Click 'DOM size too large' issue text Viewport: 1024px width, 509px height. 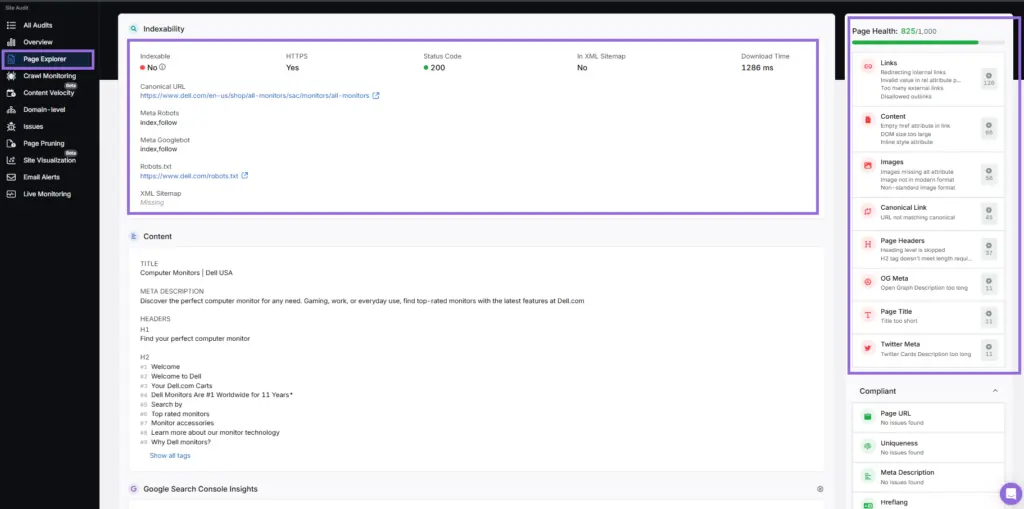pyautogui.click(x=904, y=134)
